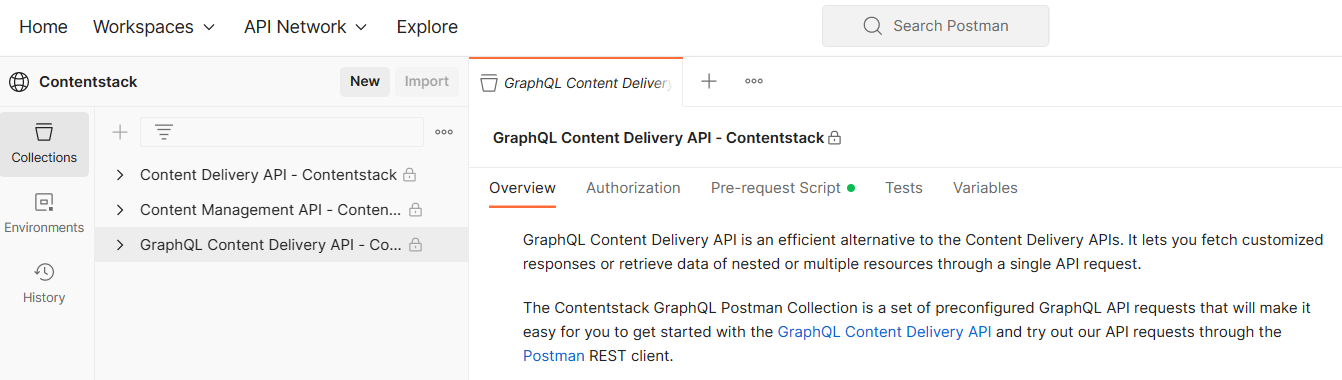The image size is (1342, 380).
Task: Expand GraphQL Content Delivery API collection
Action: pyautogui.click(x=120, y=245)
